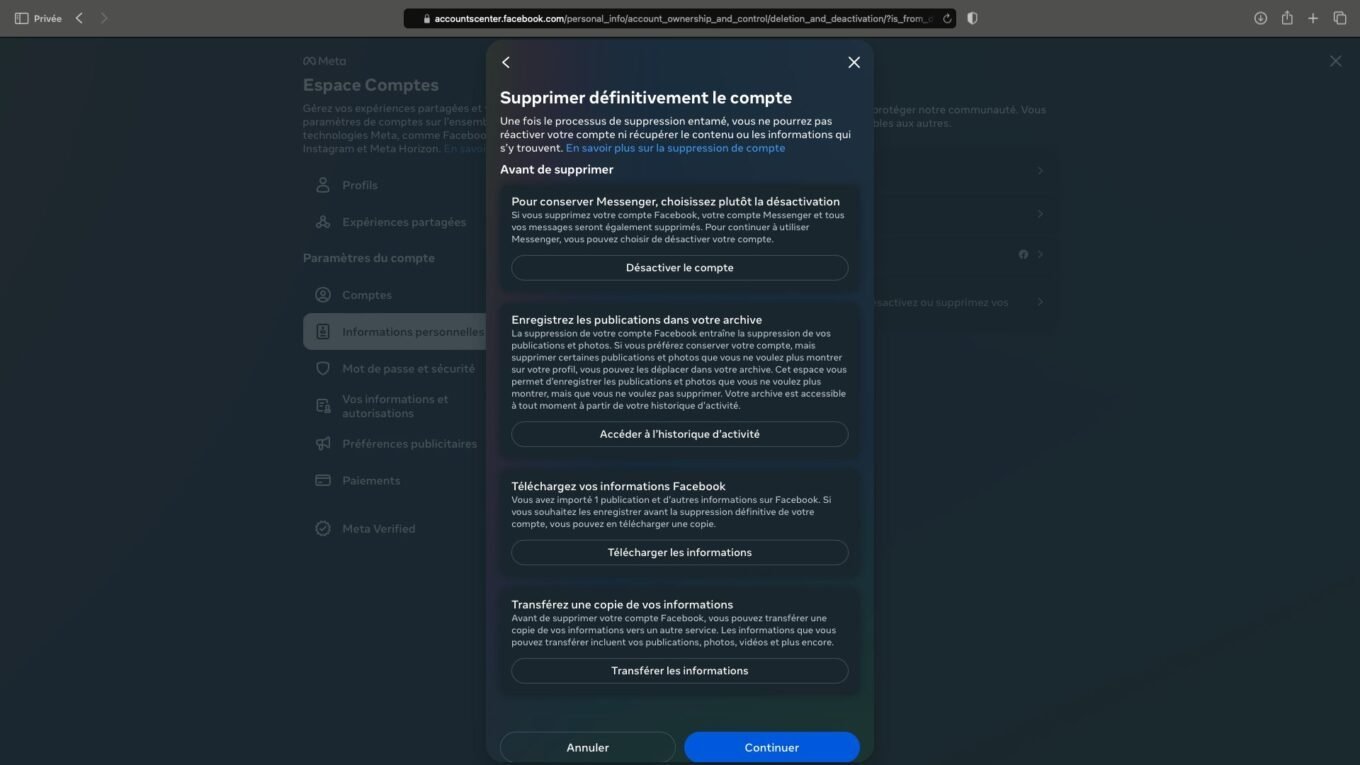Click the shield icon for password security
The height and width of the screenshot is (765, 1360).
point(323,369)
